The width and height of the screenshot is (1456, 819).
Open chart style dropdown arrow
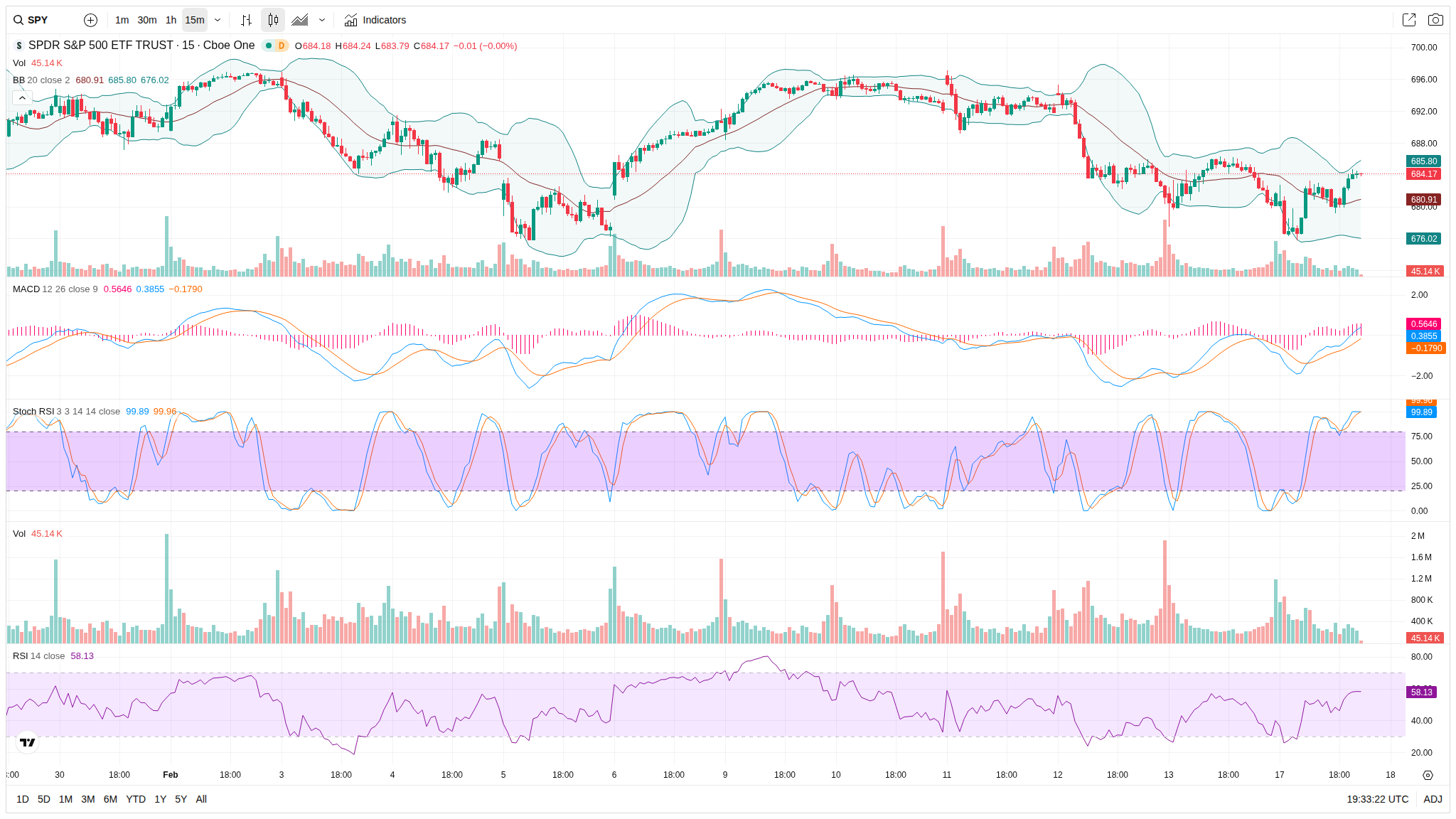[x=322, y=20]
